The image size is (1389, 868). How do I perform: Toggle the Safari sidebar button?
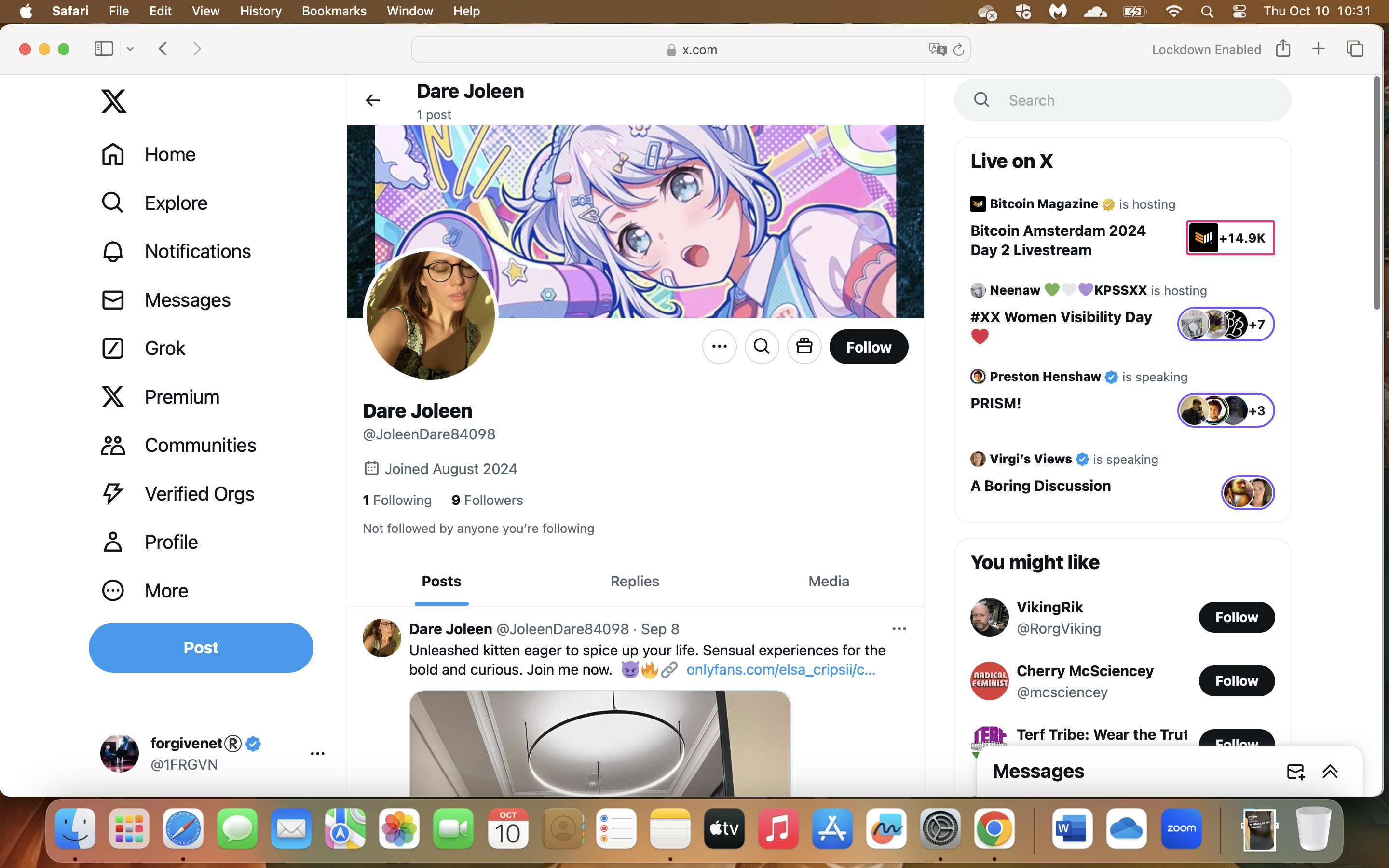click(x=104, y=49)
